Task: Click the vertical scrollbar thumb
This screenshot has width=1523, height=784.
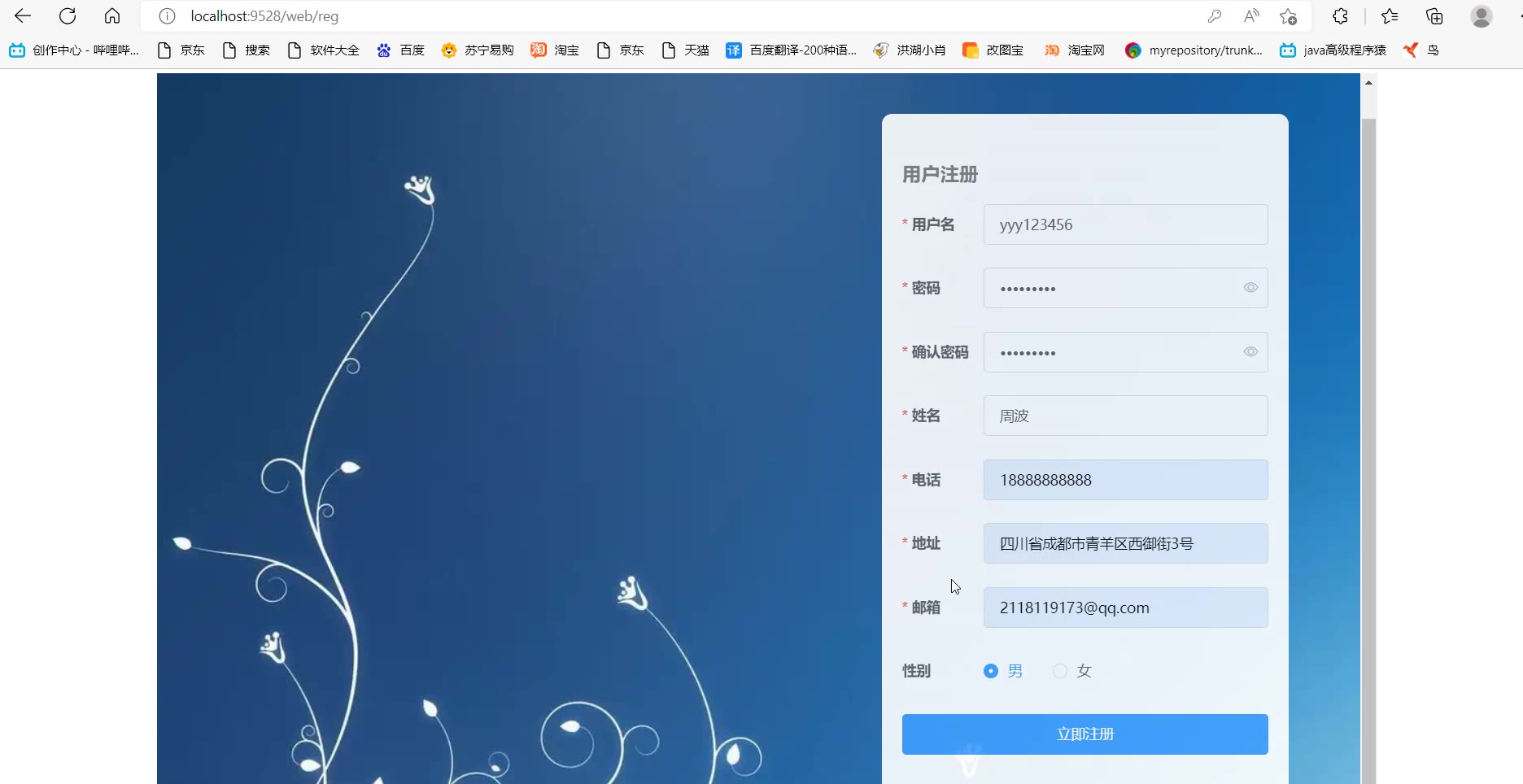Action: coord(1368,451)
